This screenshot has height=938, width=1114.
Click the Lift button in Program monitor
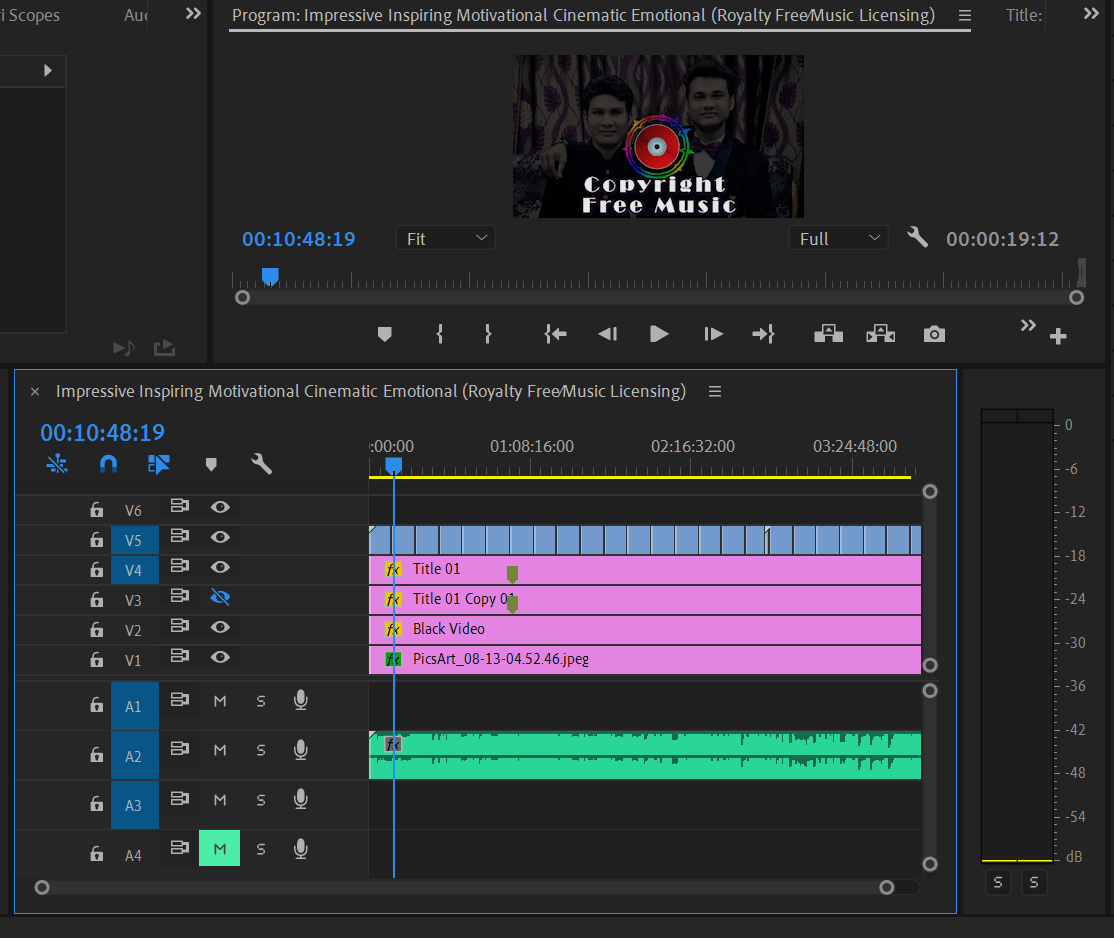click(828, 334)
